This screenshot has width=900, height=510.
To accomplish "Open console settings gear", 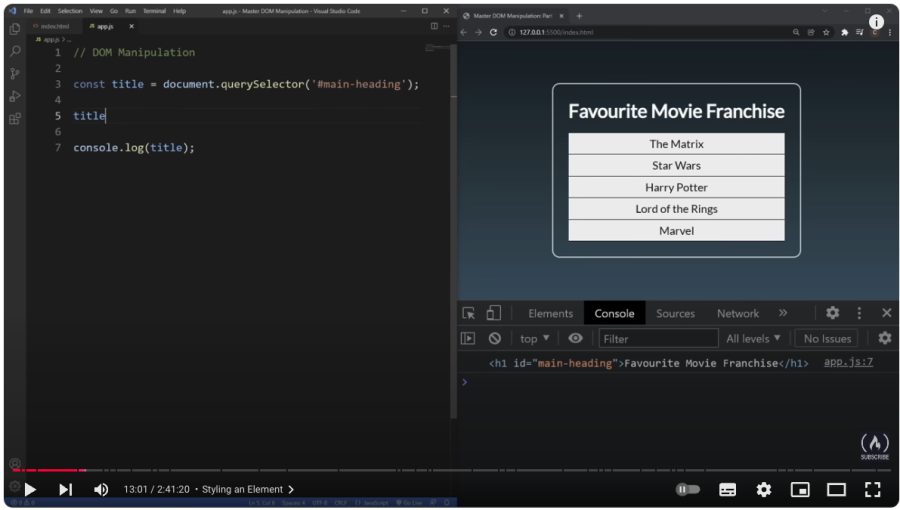I will [885, 338].
